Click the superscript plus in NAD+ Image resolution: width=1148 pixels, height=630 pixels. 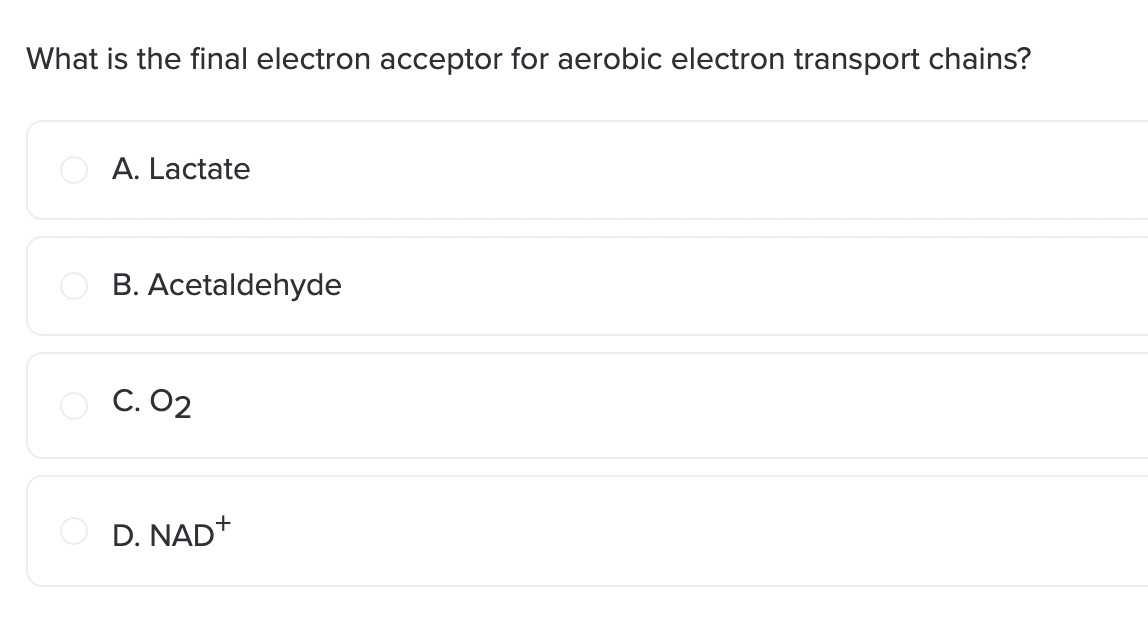[223, 523]
